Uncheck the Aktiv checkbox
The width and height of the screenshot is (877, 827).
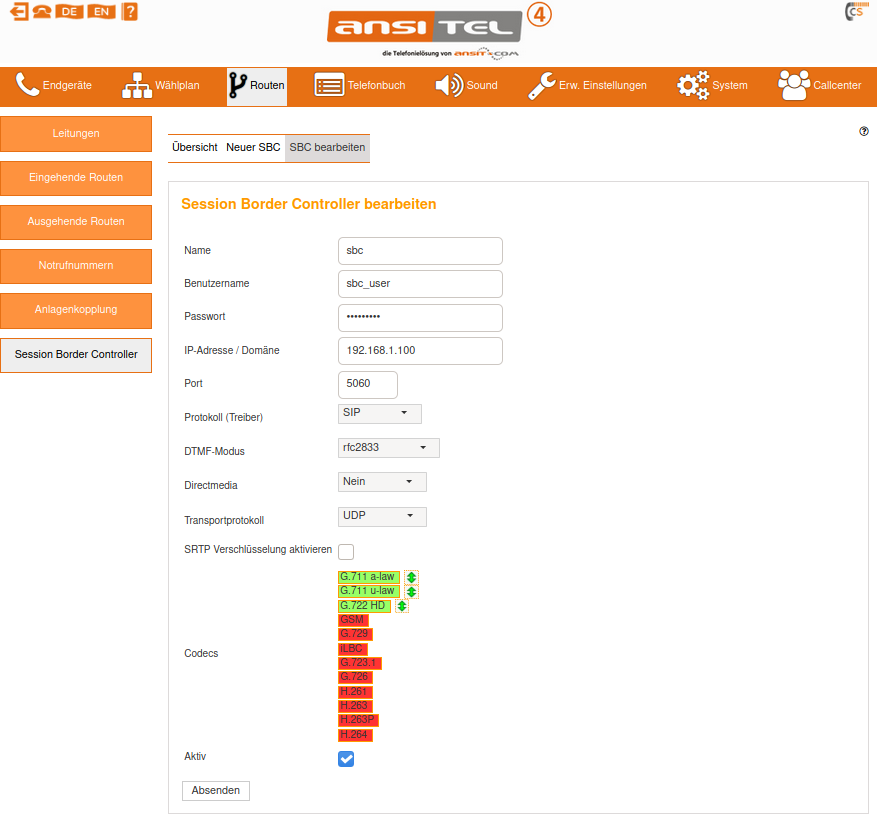tap(346, 759)
